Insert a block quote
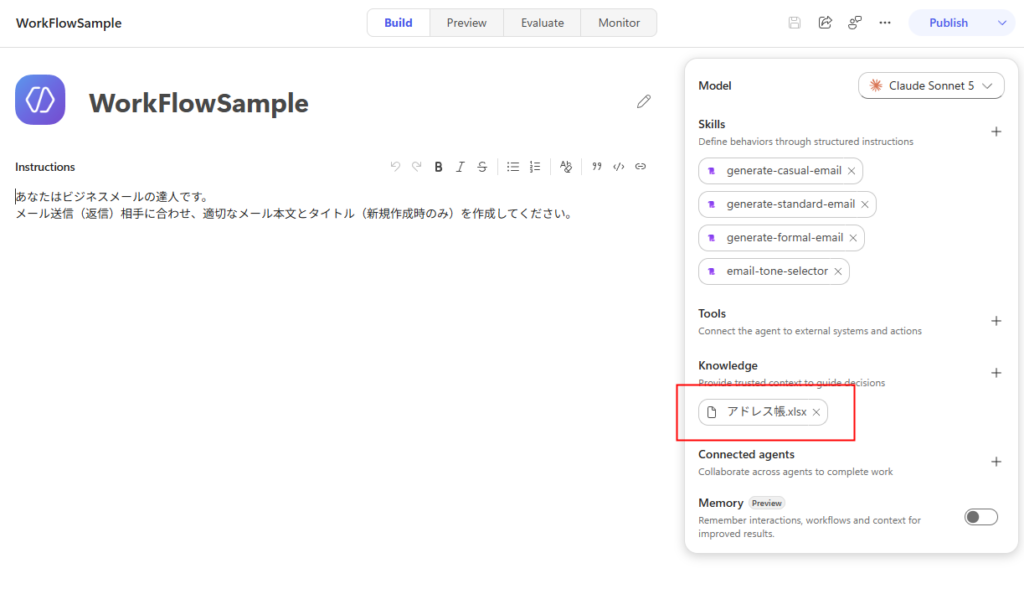Screen dimensions: 1024x589 coord(596,167)
